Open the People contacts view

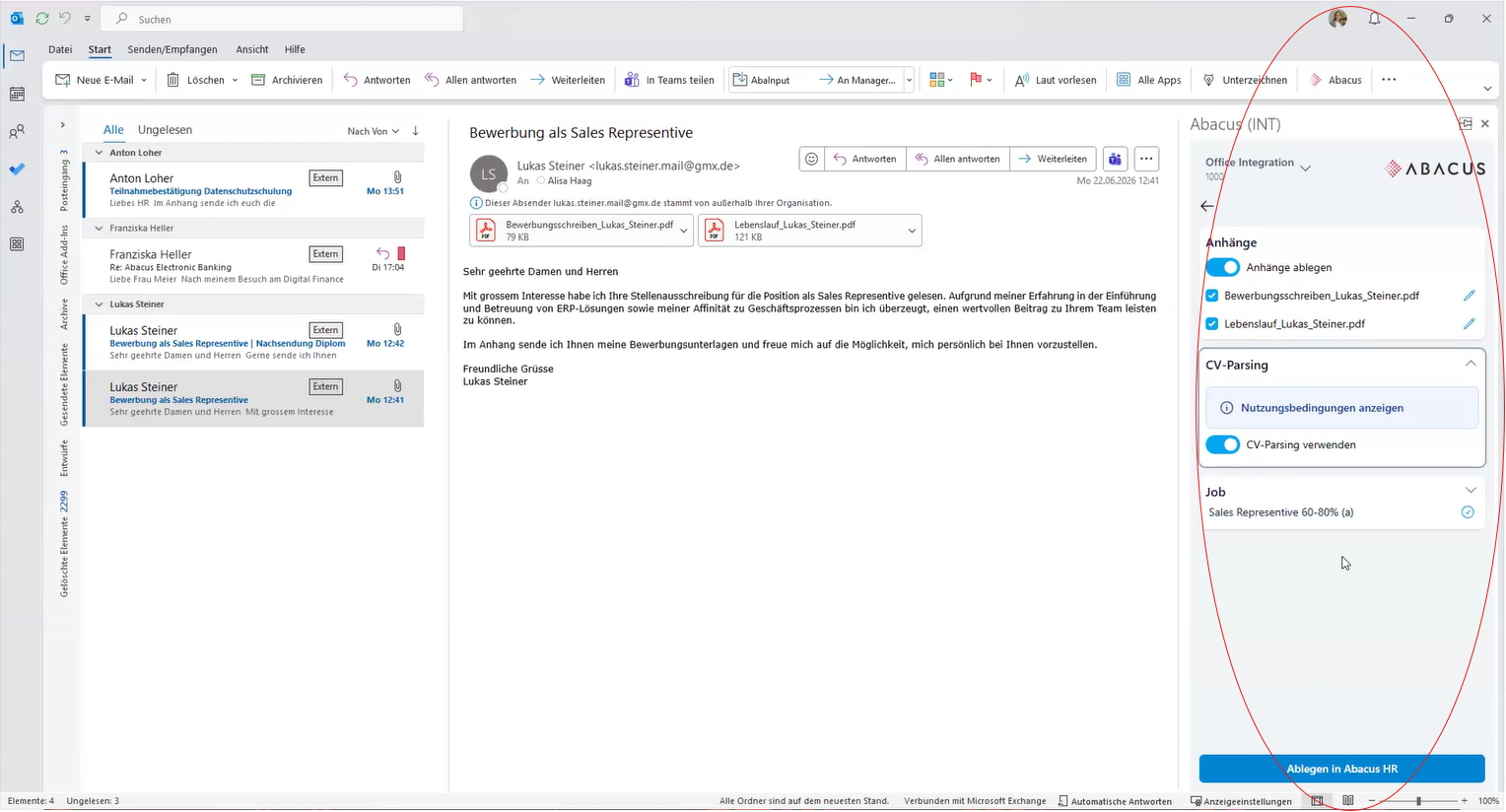click(17, 131)
